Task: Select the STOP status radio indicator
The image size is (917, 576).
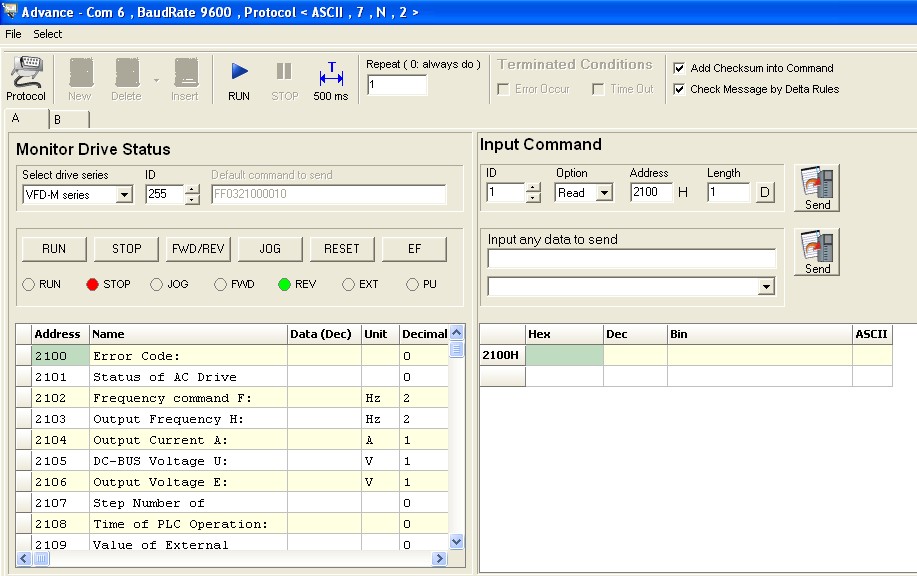Action: coord(92,285)
